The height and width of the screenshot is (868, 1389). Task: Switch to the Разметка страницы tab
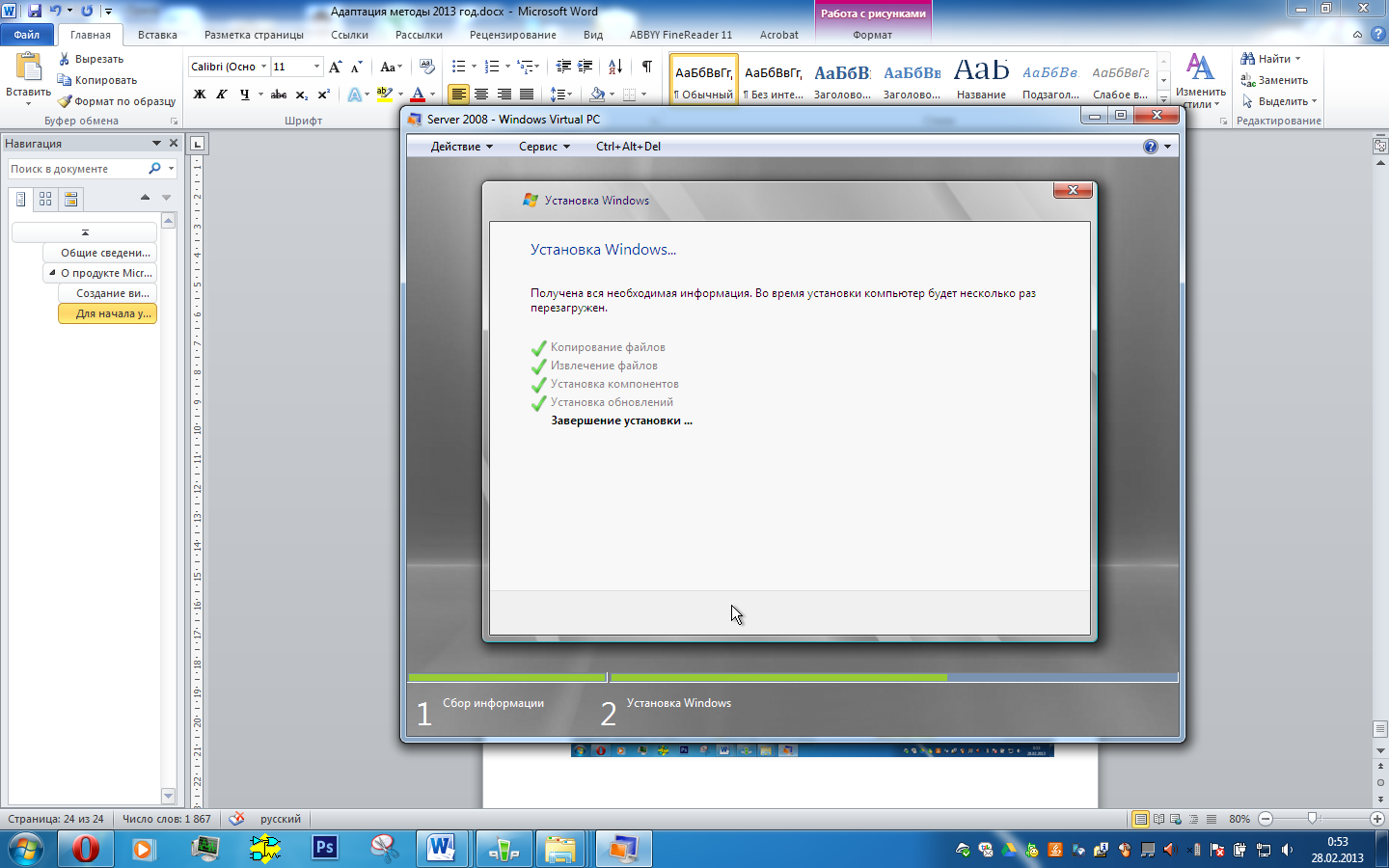point(254,35)
